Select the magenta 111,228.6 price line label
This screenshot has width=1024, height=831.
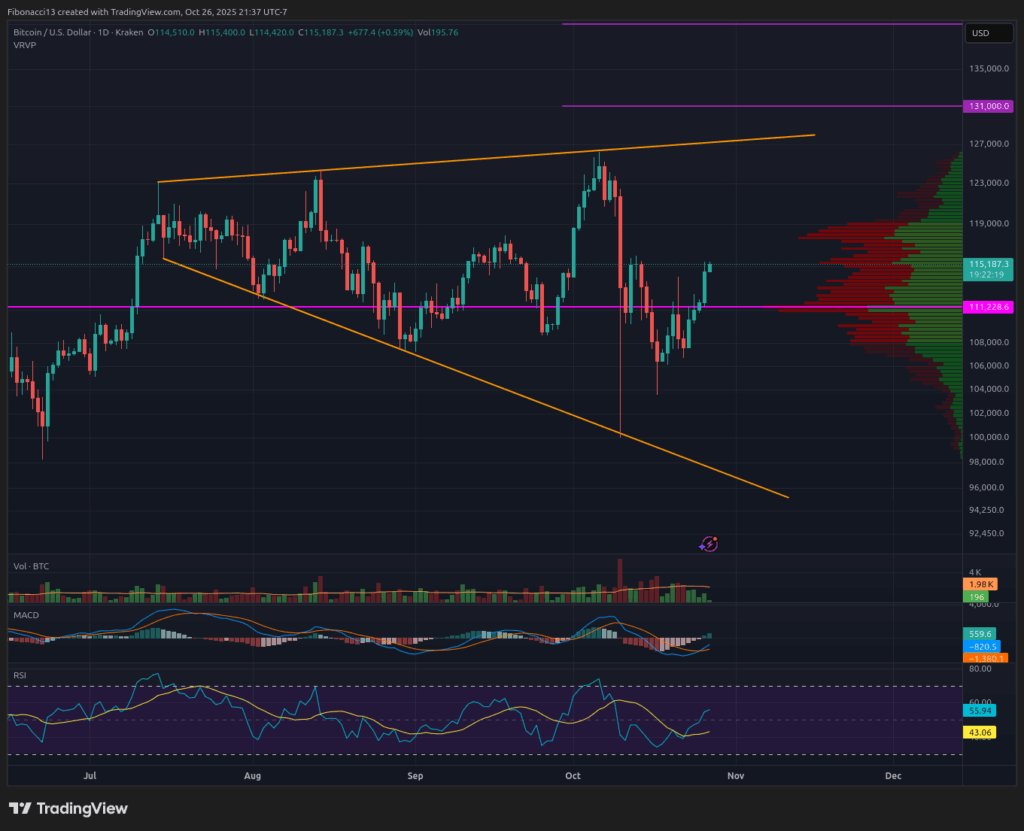click(988, 306)
